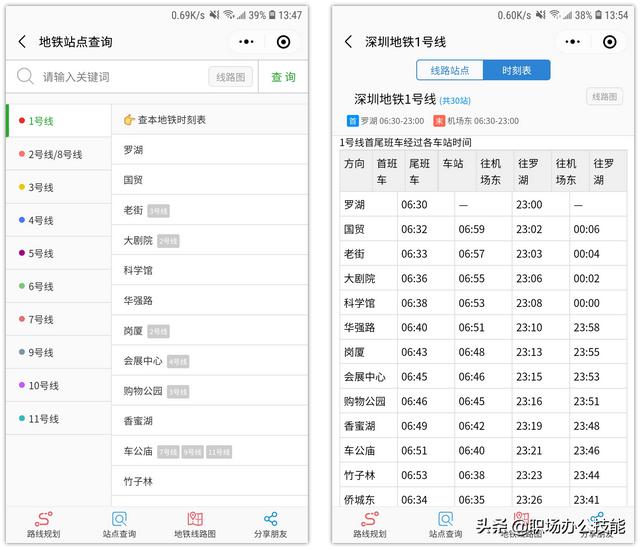Select 9号线 in the line list
Image resolution: width=640 pixels, height=549 pixels.
tap(59, 352)
